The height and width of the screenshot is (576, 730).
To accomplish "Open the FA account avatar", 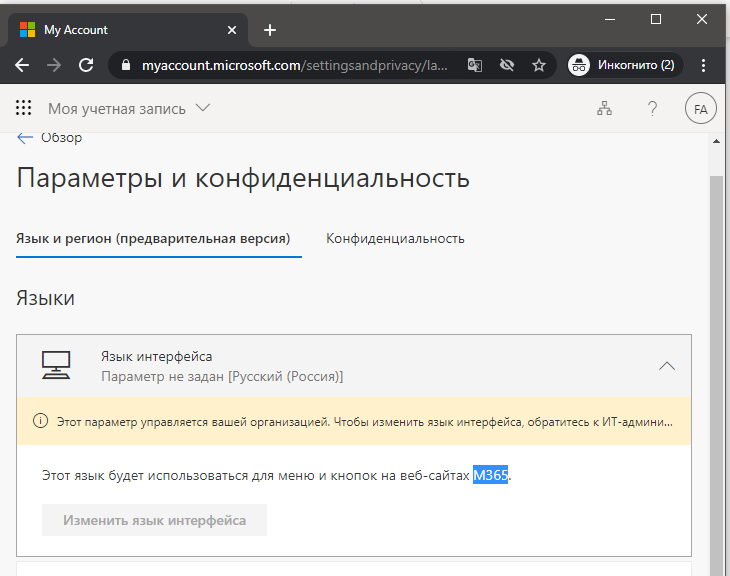I will tap(700, 109).
